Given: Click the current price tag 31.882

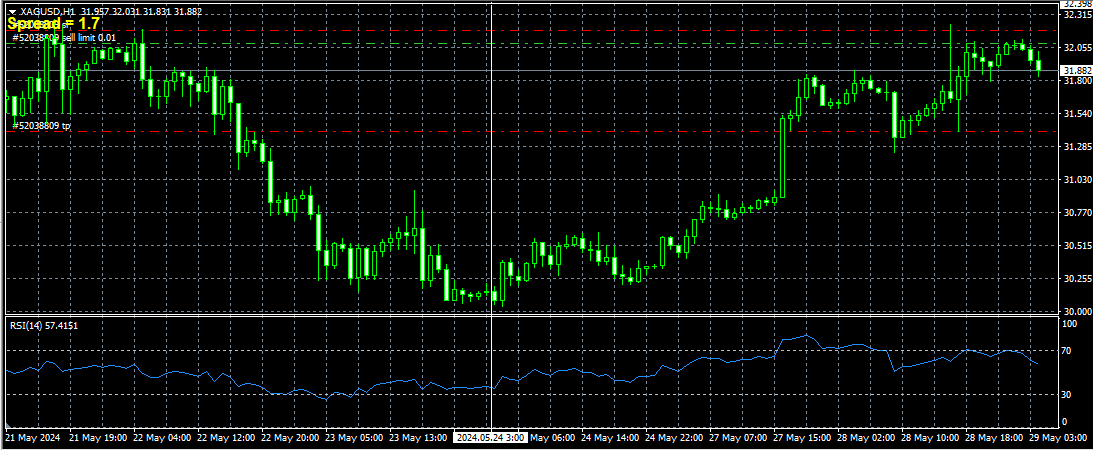Looking at the screenshot, I should click(1077, 70).
